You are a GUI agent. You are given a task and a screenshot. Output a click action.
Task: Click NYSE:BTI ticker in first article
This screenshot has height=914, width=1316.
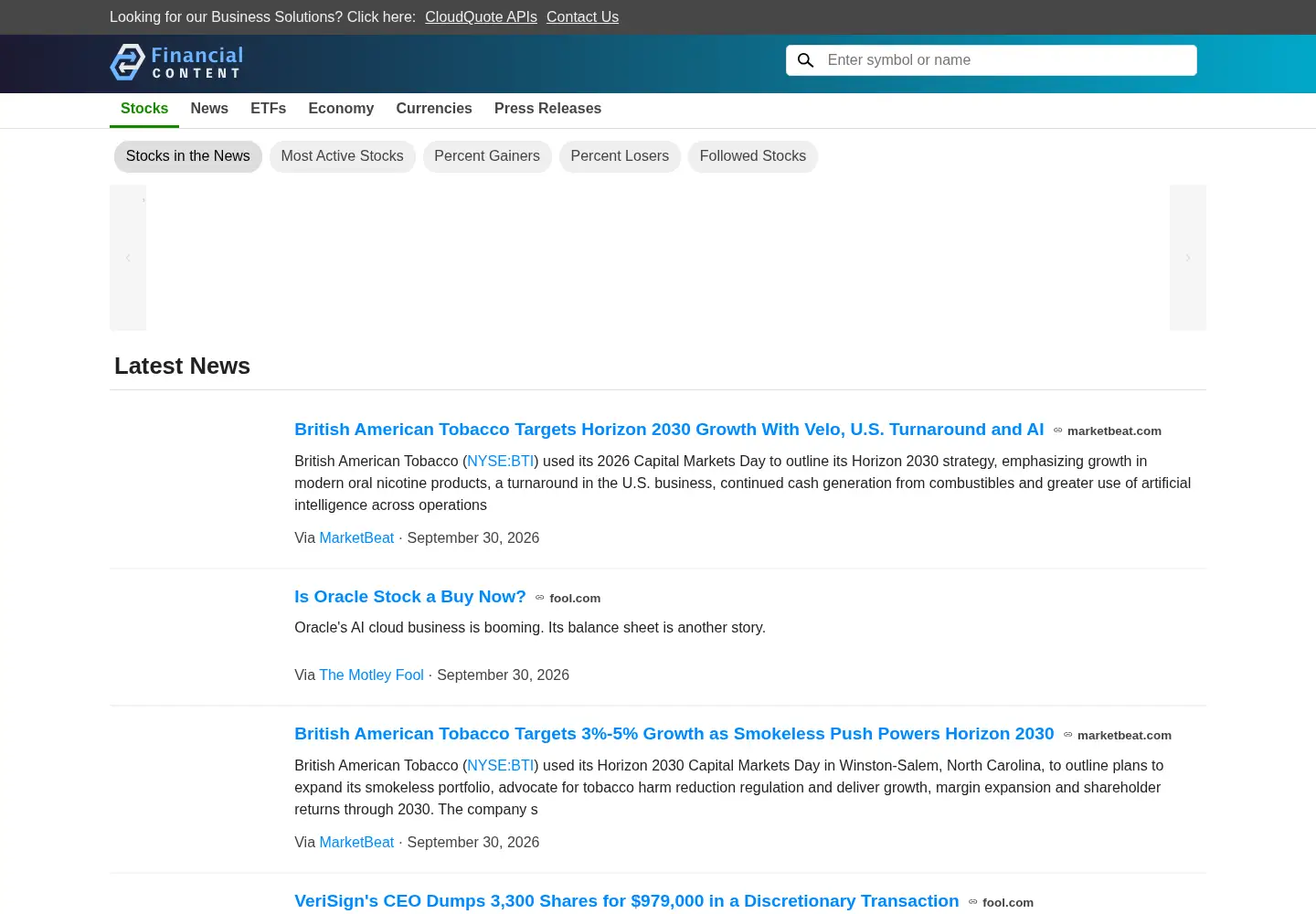(x=500, y=462)
